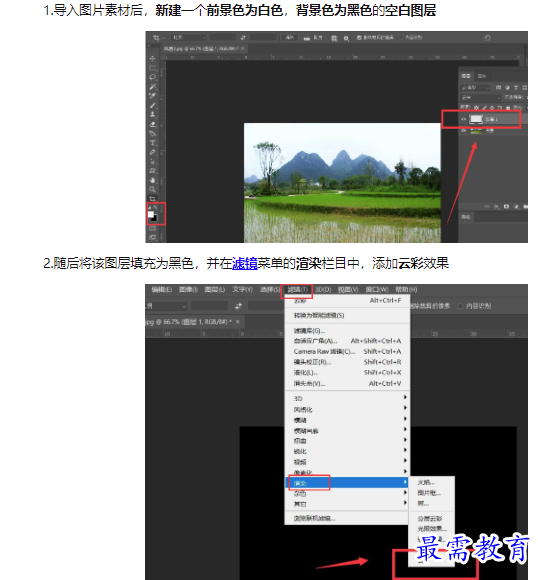Click the Quick Mask mode icon
Screen dimensions: 538x580
pos(152,229)
